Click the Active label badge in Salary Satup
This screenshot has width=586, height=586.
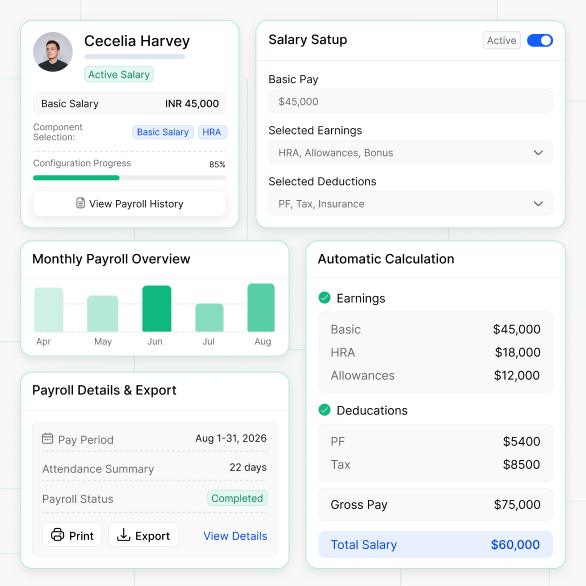point(502,40)
